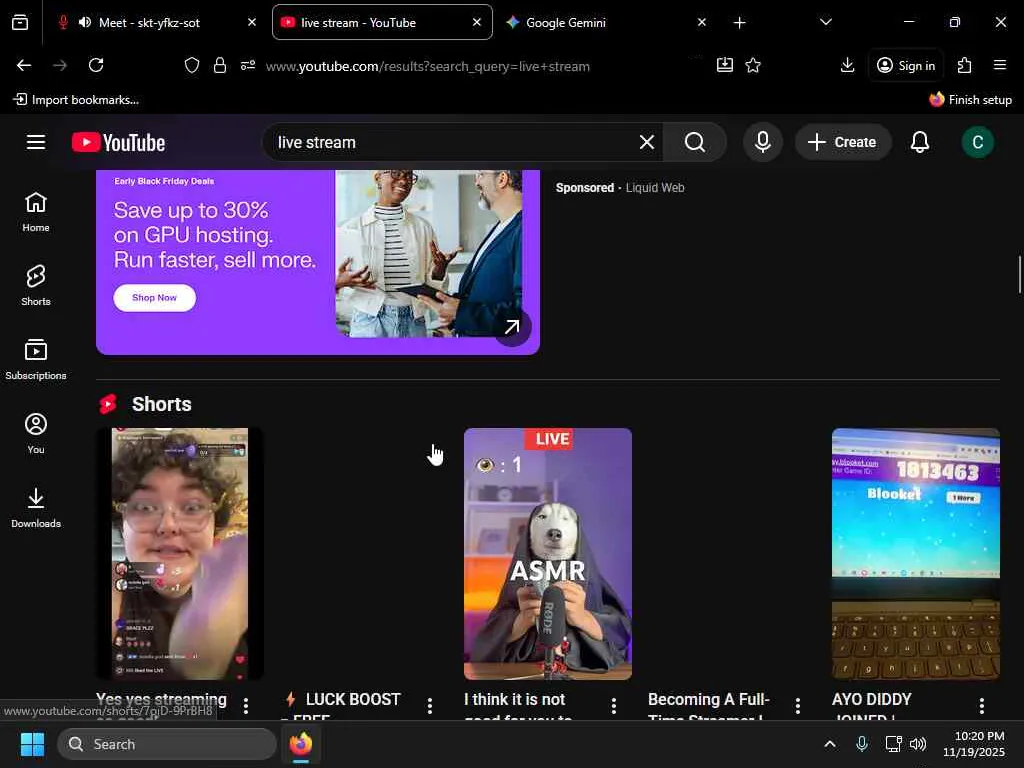
Task: Open the Blooket laptop short thumbnail
Action: (916, 554)
